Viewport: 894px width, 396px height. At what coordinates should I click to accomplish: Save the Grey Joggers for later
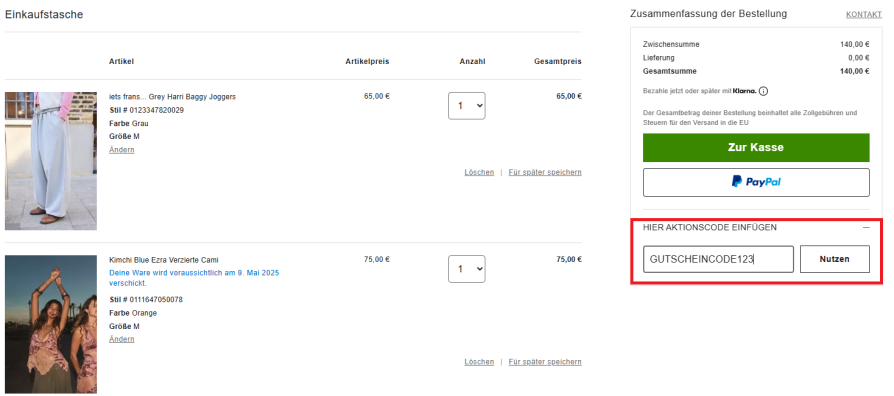click(x=545, y=172)
